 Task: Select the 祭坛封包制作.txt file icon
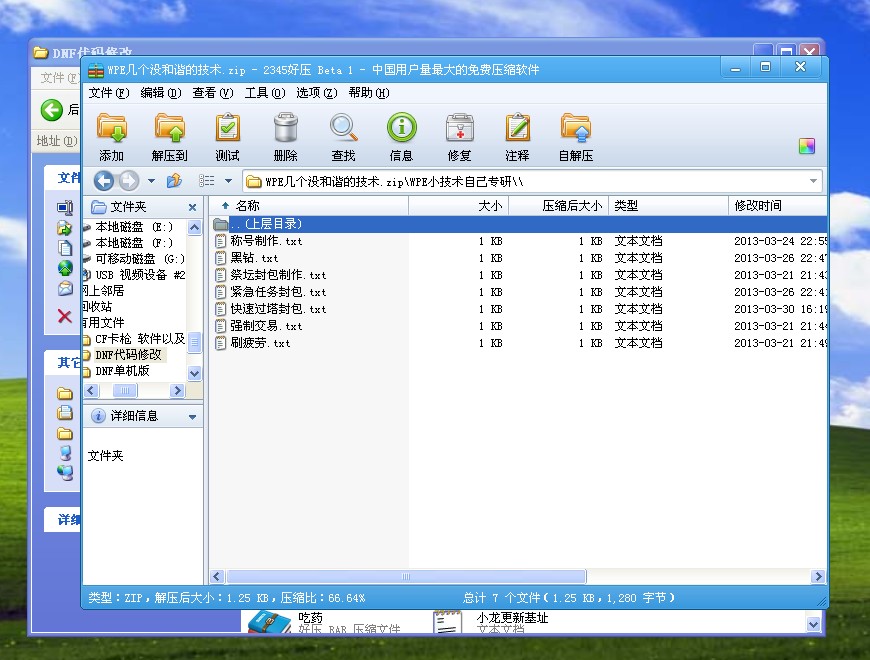click(x=221, y=275)
